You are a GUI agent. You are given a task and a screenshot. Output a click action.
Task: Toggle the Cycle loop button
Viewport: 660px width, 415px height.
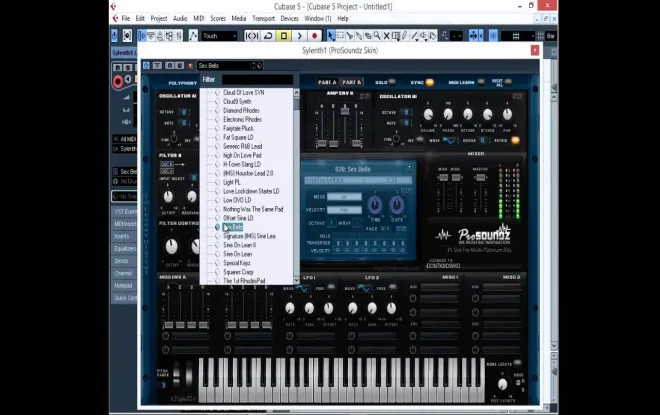[268, 36]
